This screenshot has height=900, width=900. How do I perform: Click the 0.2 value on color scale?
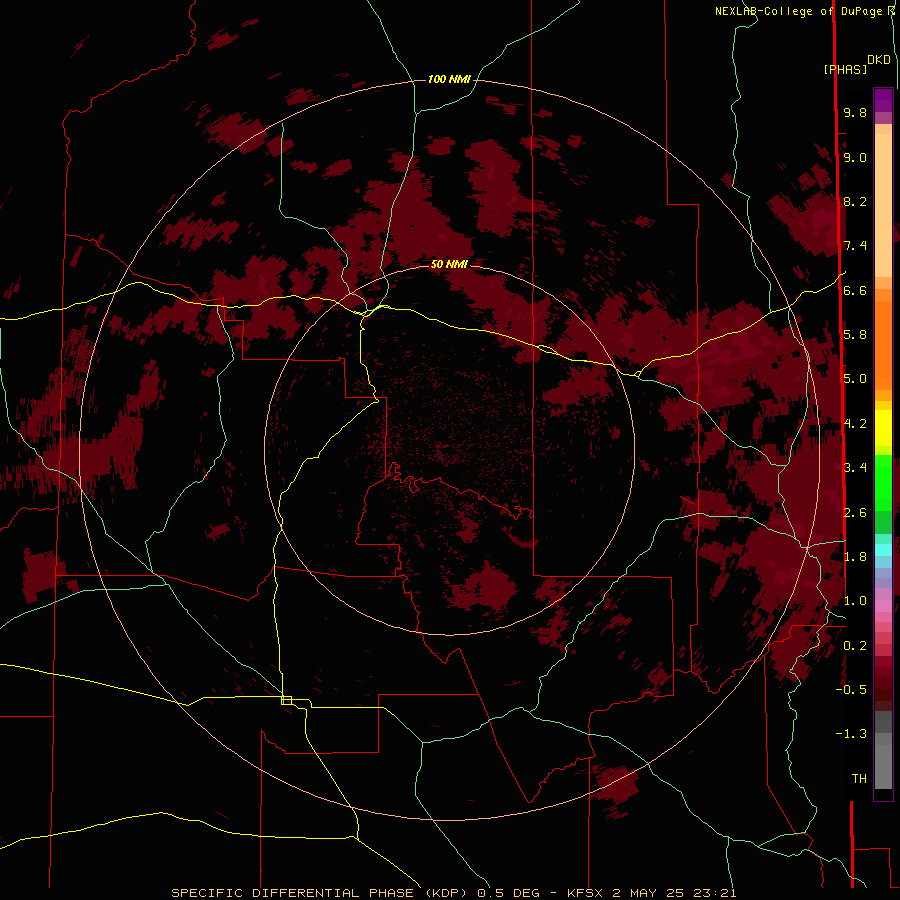(x=855, y=646)
